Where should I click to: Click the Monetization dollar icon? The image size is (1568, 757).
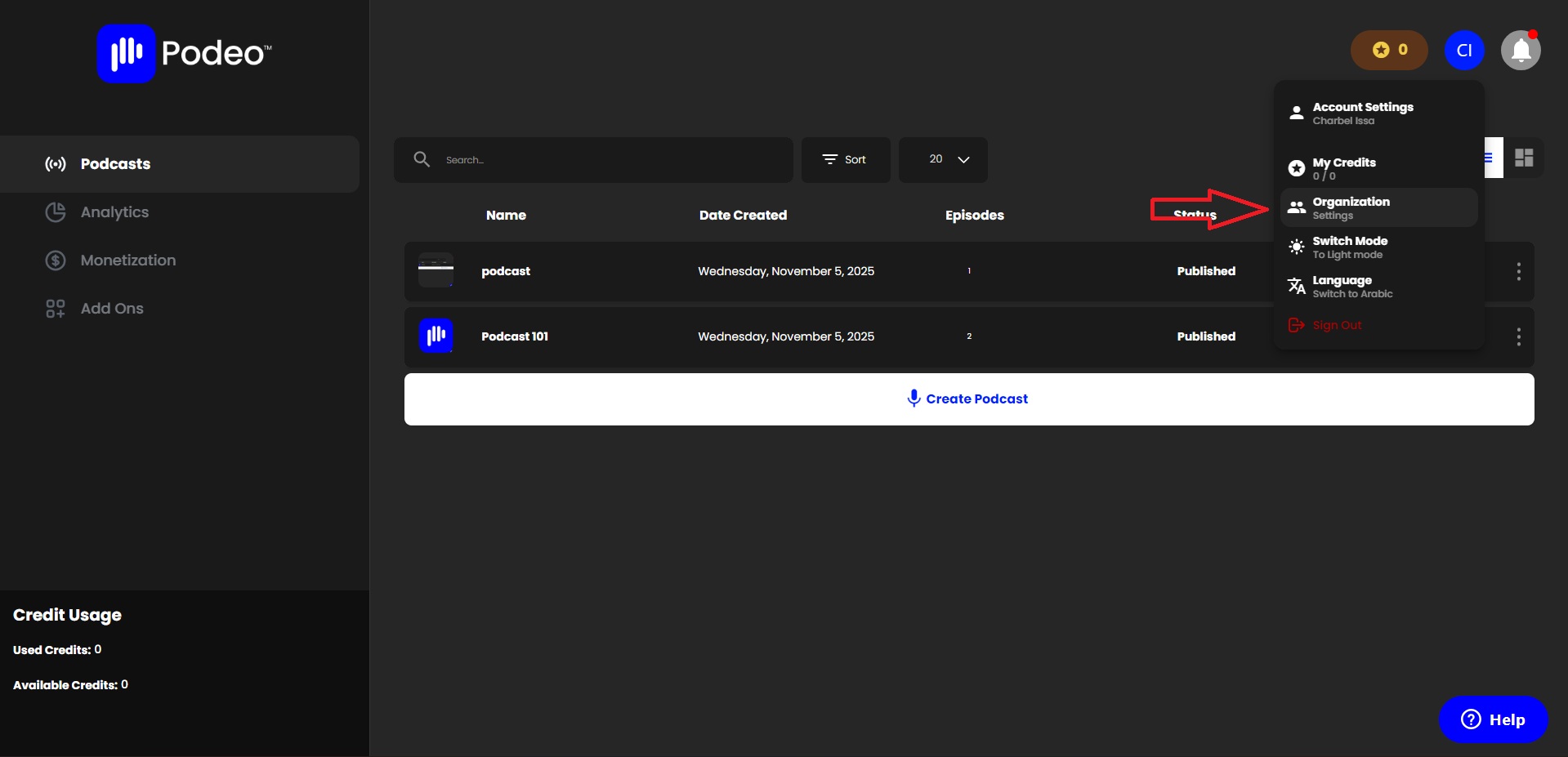(56, 260)
